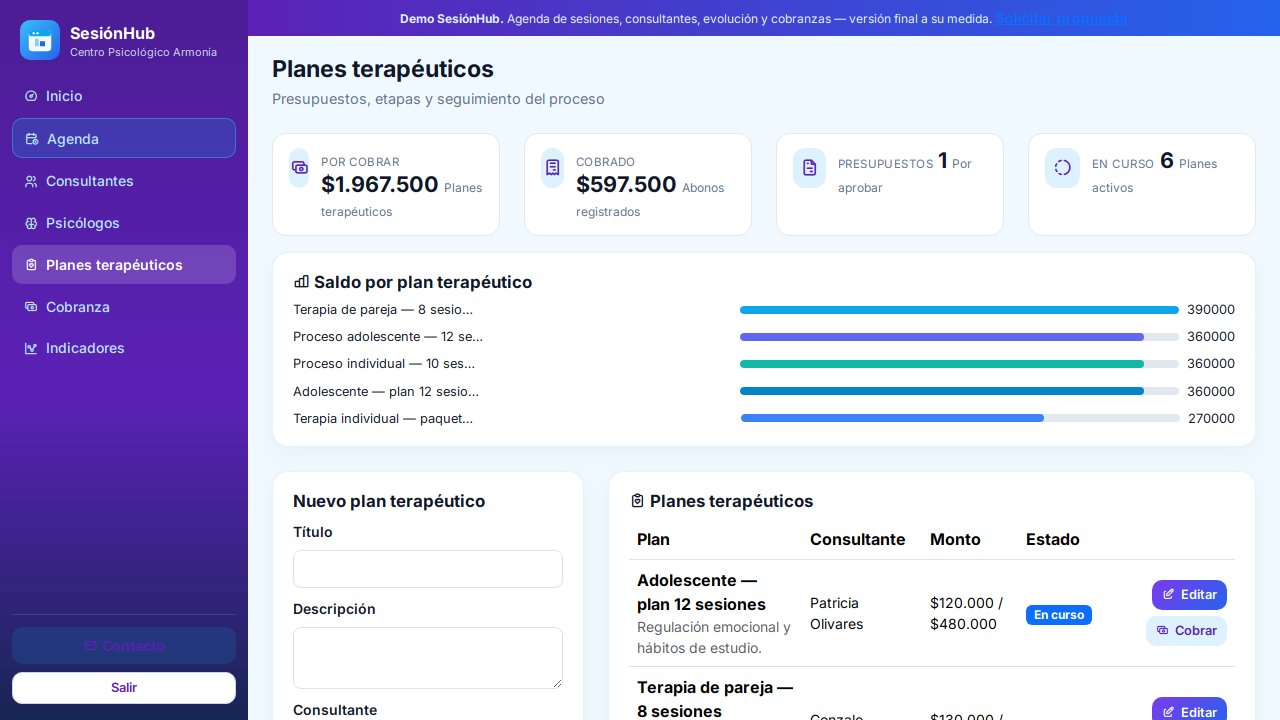Click the Centro Psicológico Armonia subtitle

[x=143, y=52]
